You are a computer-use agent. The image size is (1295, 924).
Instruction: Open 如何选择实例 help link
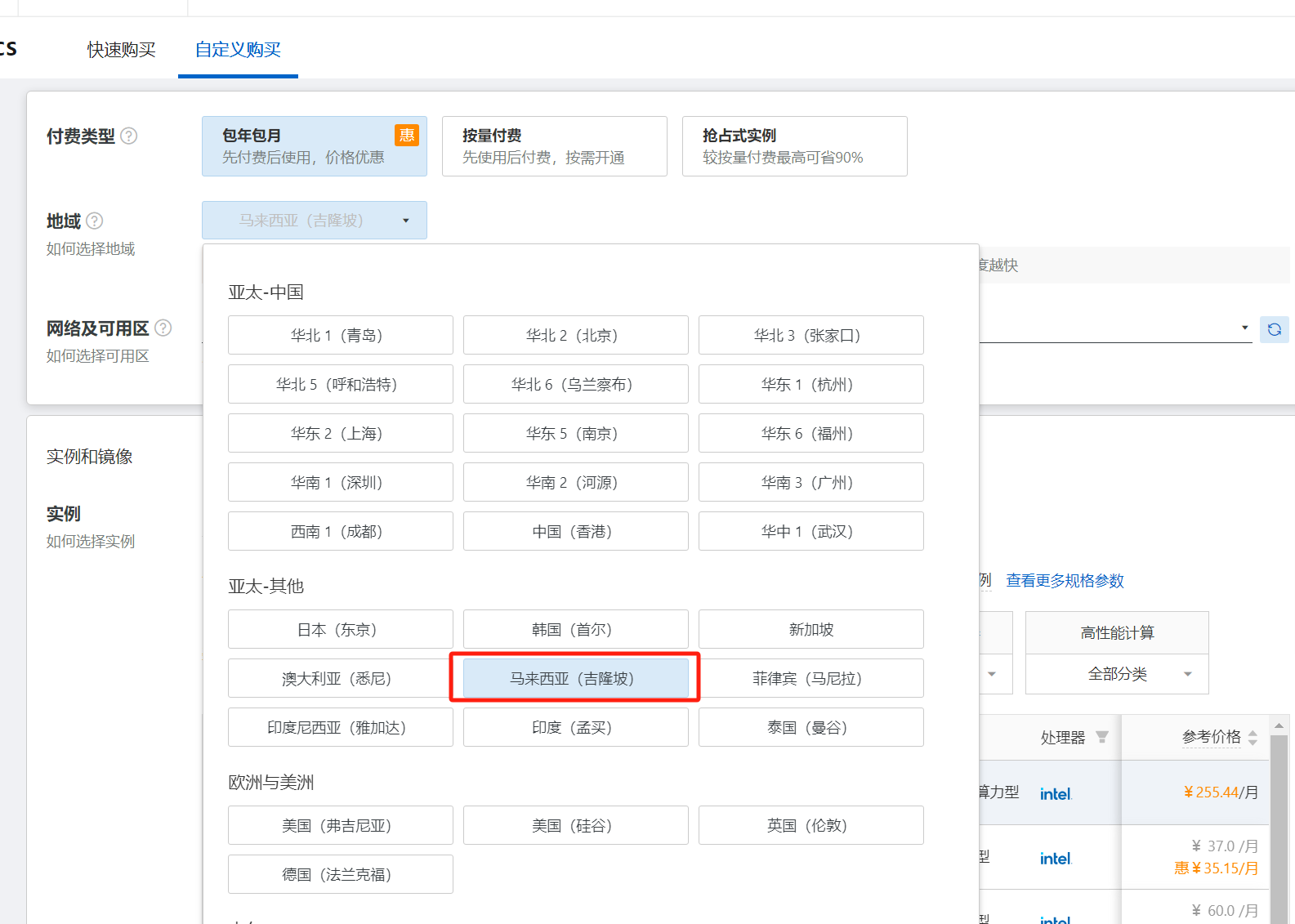click(x=91, y=541)
